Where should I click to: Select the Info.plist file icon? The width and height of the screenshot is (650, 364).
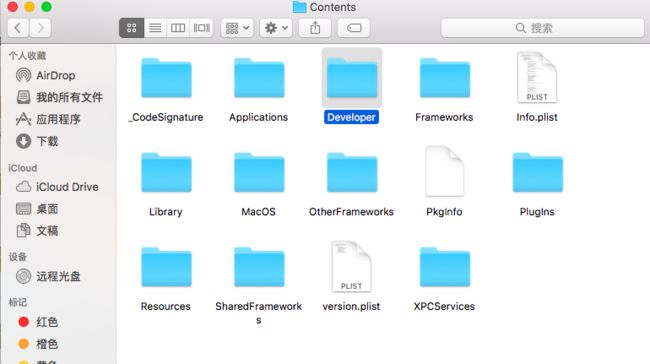pyautogui.click(x=537, y=78)
